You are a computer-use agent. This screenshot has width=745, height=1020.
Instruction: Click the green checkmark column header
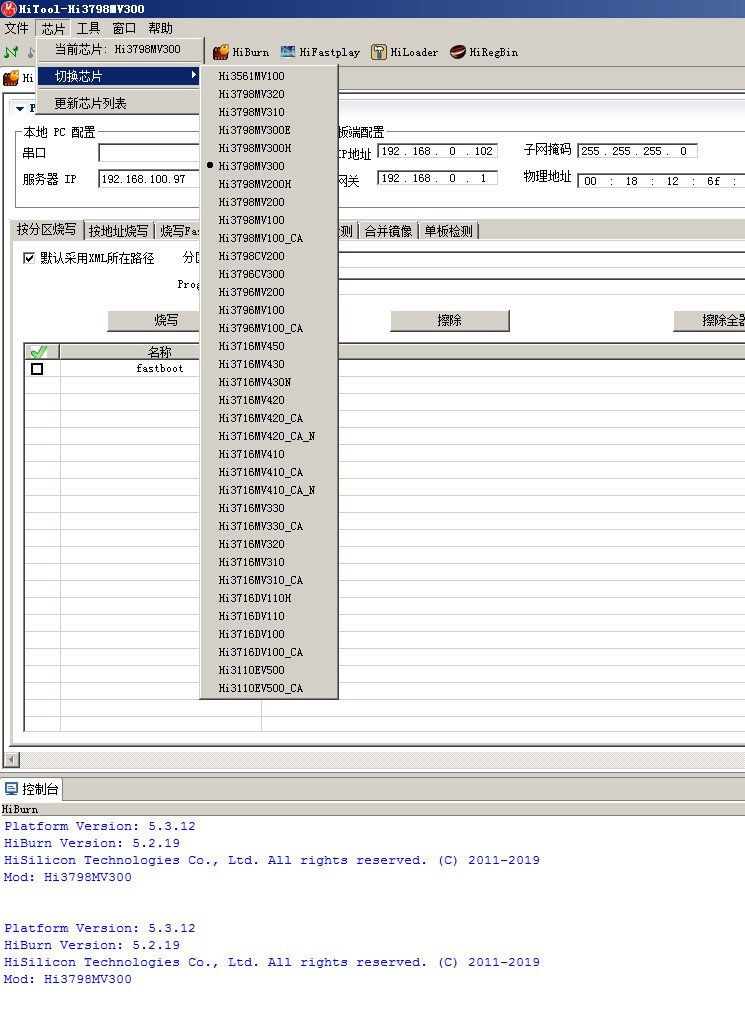(x=38, y=352)
